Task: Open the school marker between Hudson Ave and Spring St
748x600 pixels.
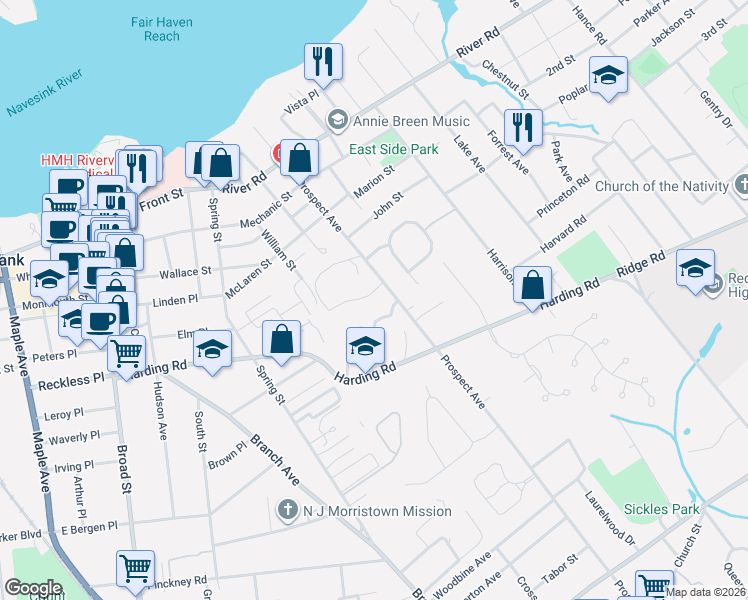Action: pos(213,350)
